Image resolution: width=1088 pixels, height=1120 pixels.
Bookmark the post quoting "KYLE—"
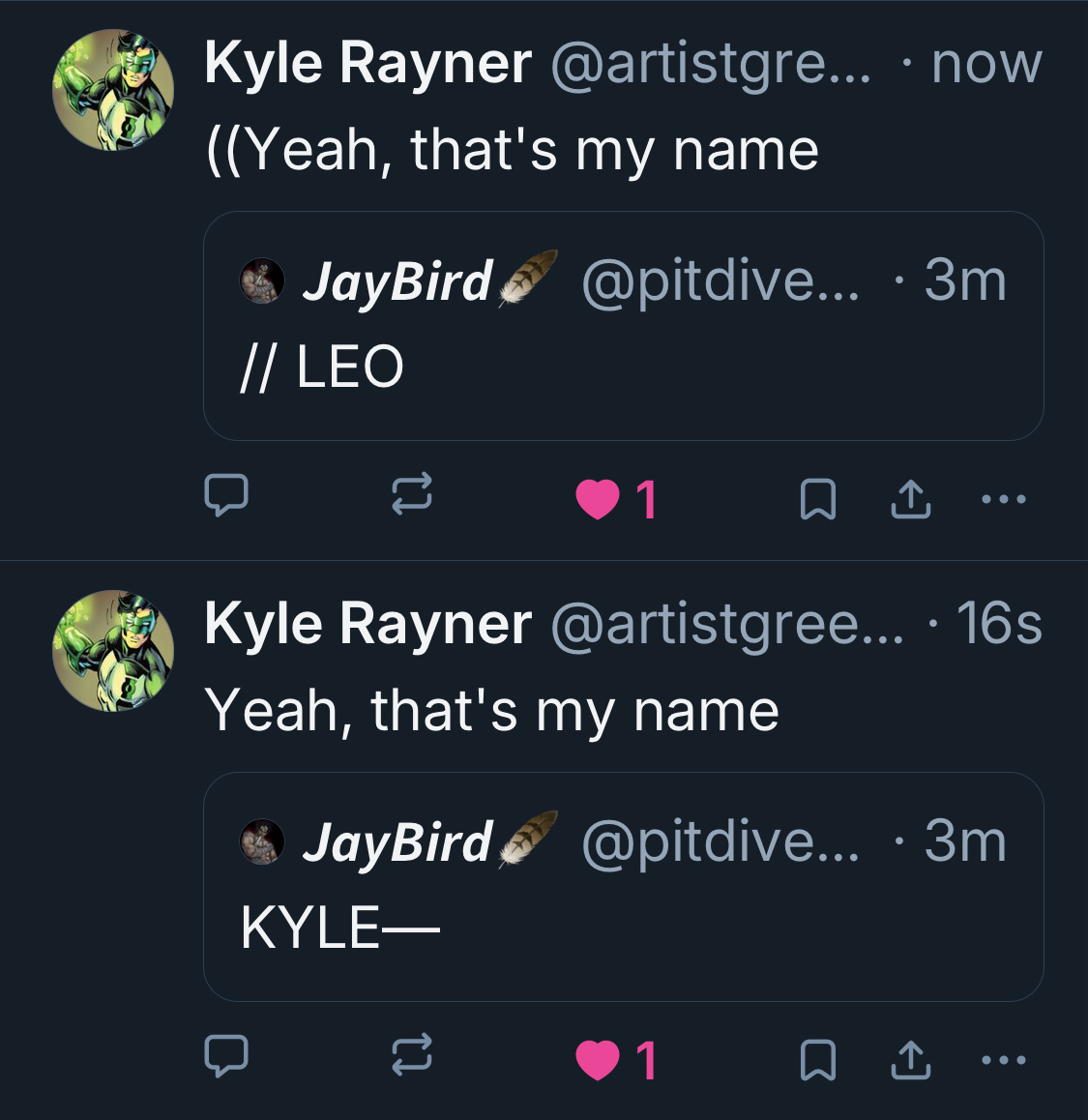coord(818,1060)
